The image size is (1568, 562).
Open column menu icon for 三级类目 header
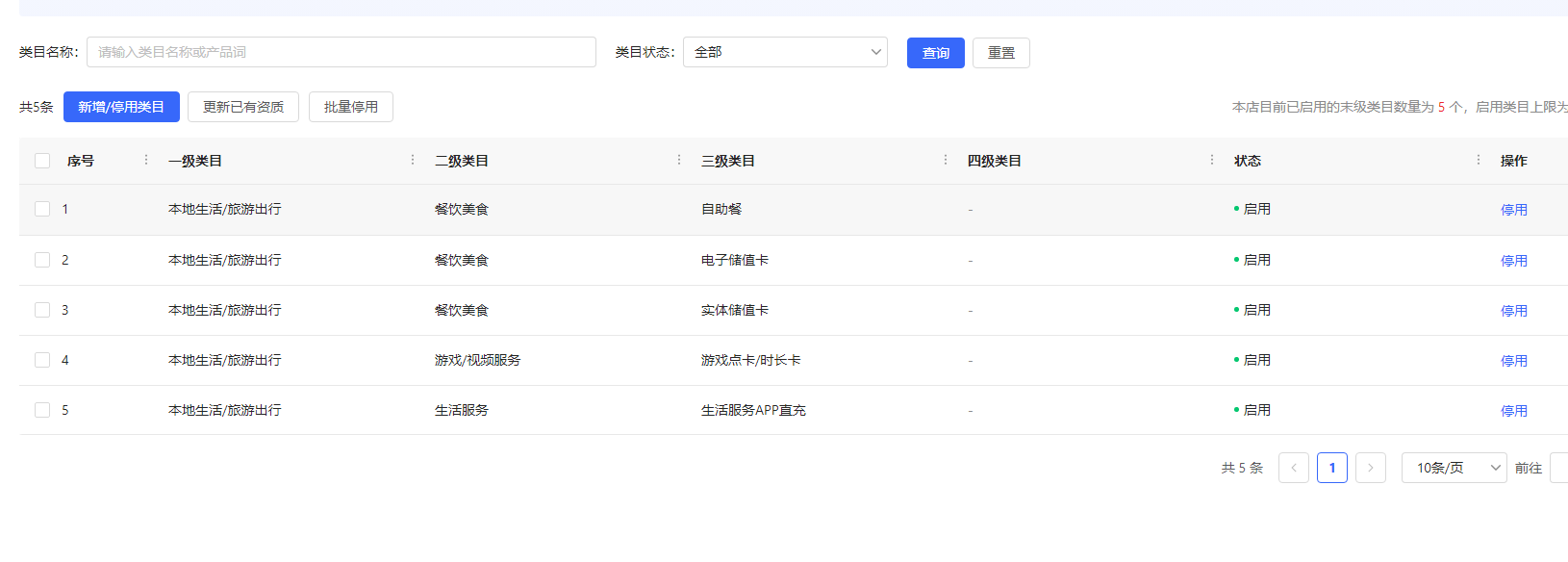tap(946, 160)
